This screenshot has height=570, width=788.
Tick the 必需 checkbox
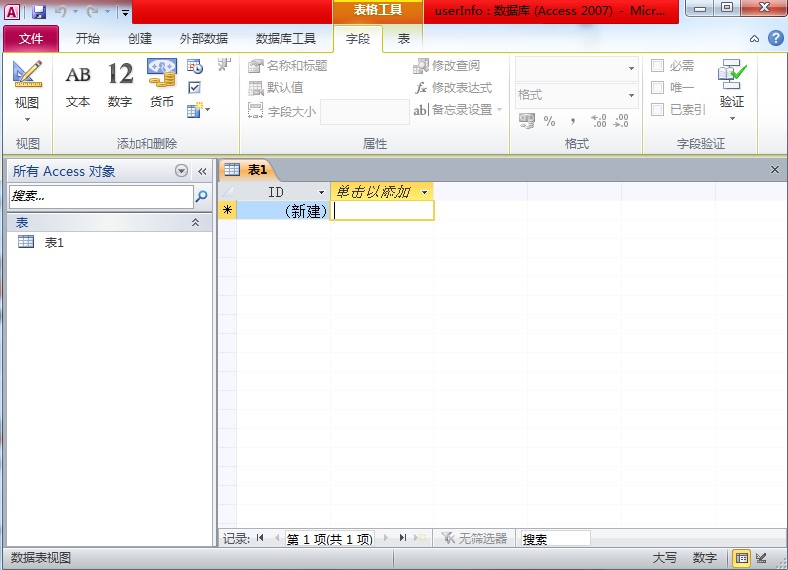coord(657,65)
